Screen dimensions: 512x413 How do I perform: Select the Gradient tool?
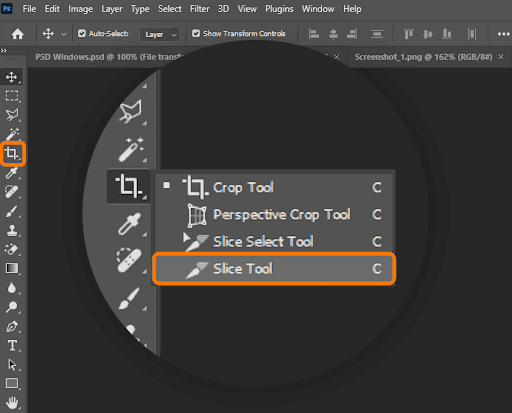coord(12,268)
